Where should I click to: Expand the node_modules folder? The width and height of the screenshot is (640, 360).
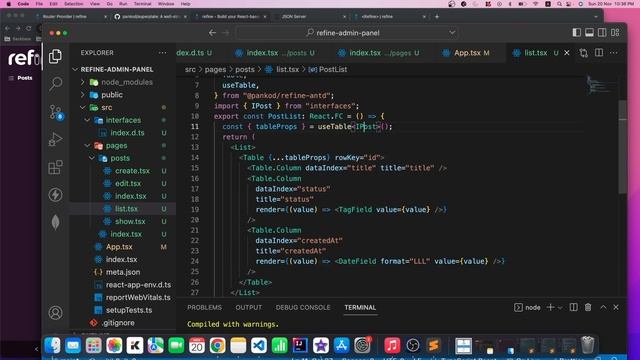[x=82, y=82]
